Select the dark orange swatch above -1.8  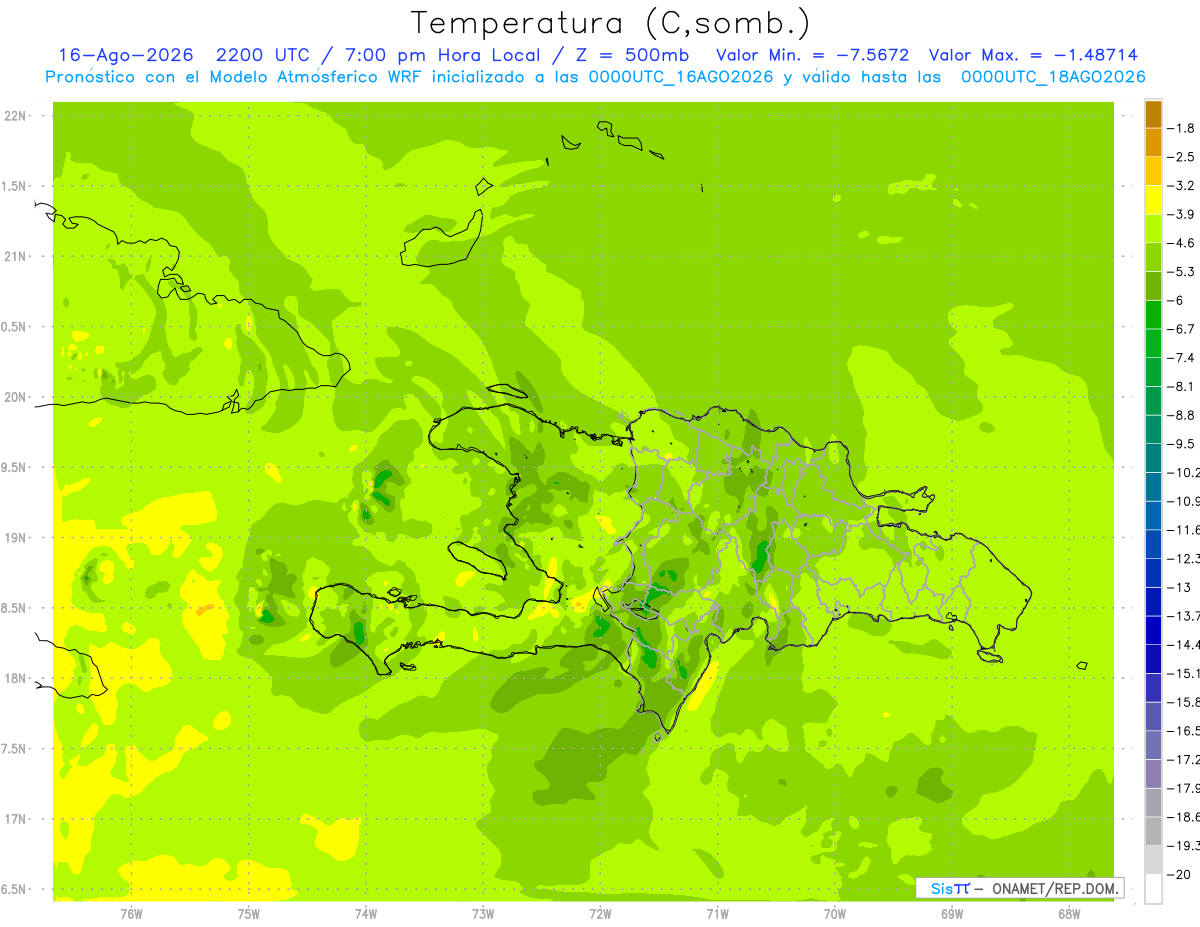tap(1153, 114)
